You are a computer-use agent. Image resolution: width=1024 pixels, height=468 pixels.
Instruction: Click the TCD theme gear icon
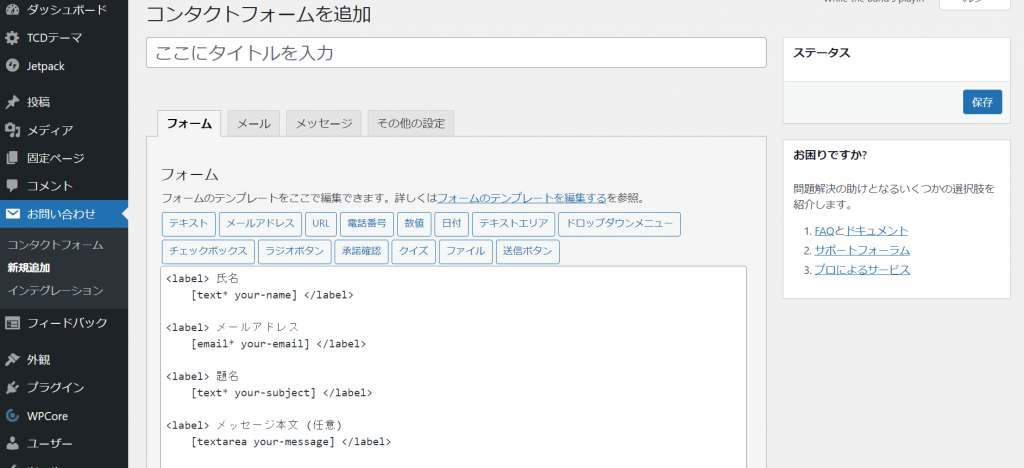[x=12, y=38]
